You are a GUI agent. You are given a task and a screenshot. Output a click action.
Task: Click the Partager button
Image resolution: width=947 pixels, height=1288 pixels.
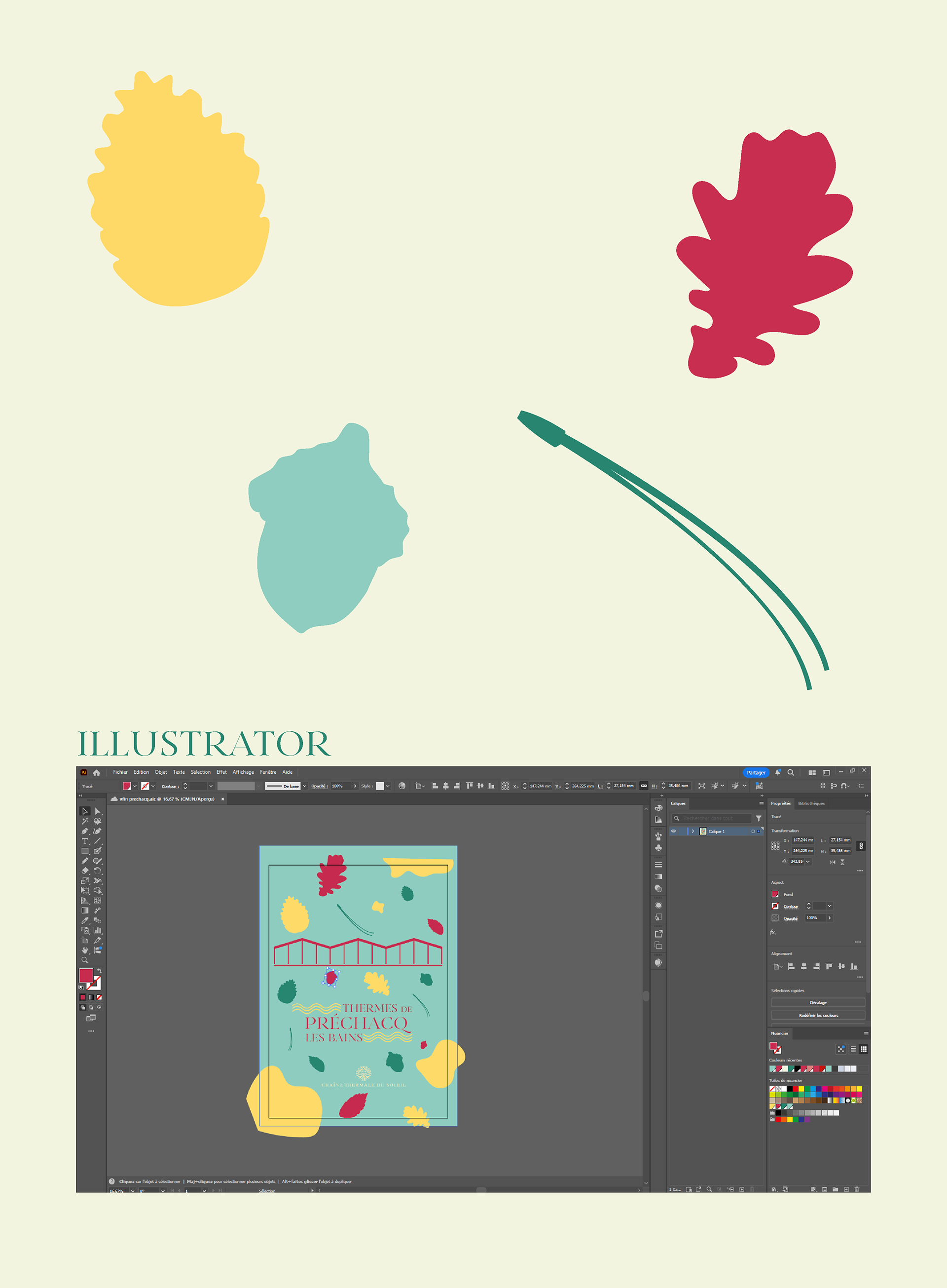click(756, 772)
